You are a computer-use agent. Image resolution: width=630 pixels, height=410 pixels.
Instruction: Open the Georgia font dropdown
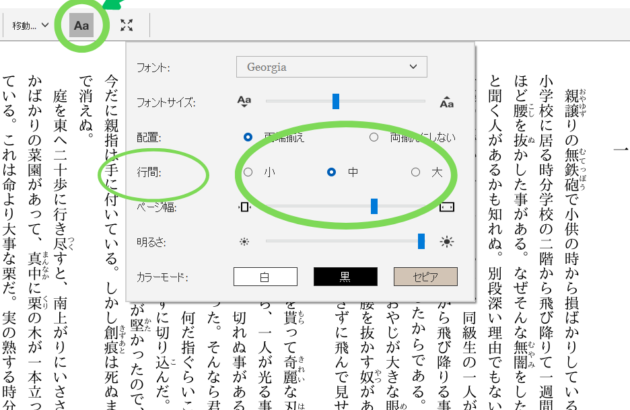(x=331, y=67)
